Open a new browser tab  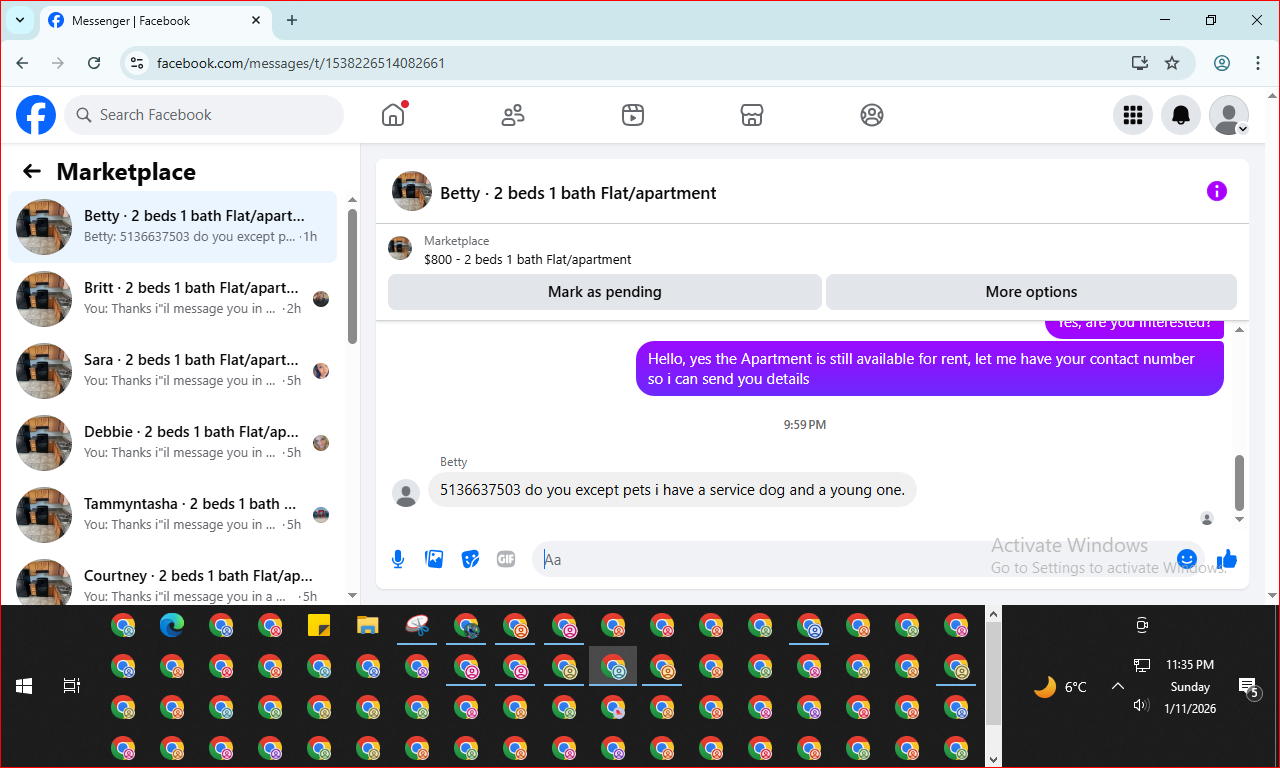click(292, 20)
